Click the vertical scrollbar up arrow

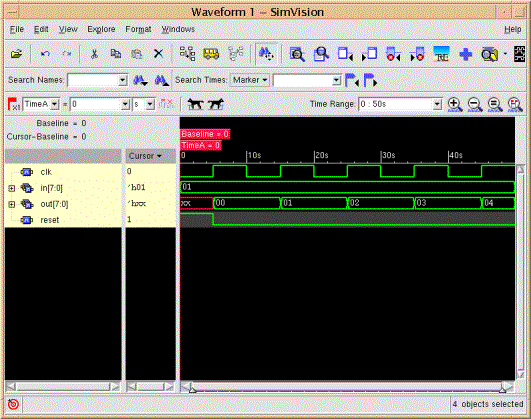click(x=520, y=169)
